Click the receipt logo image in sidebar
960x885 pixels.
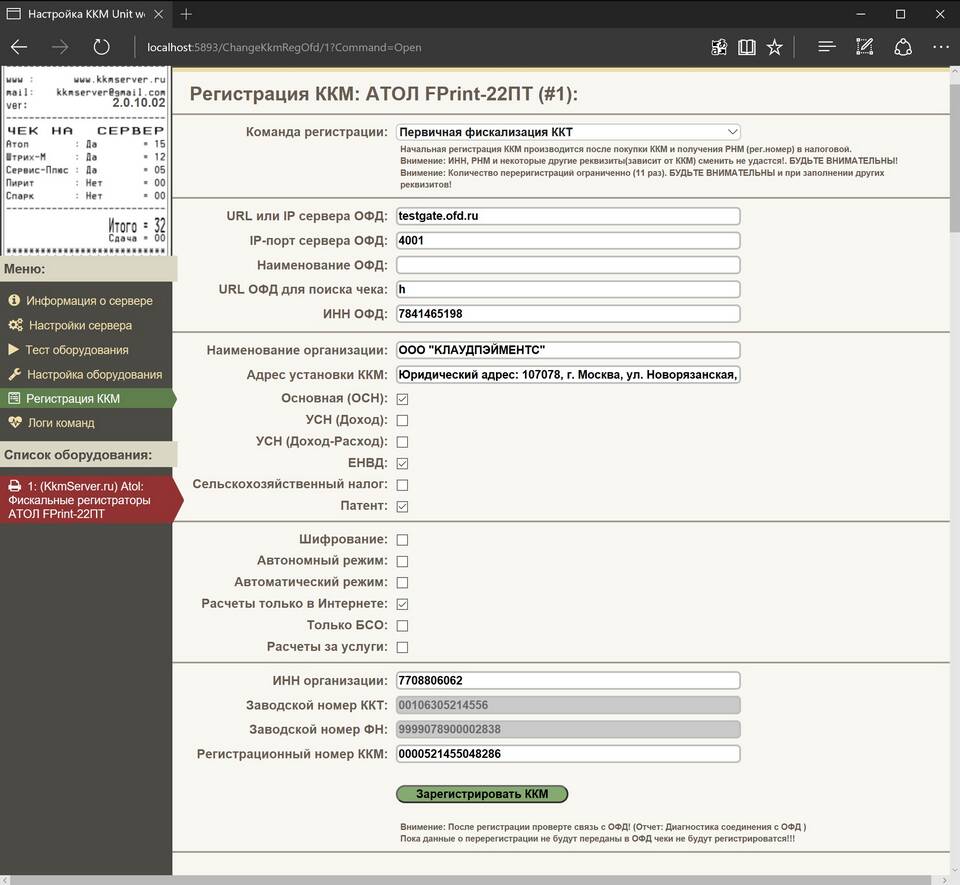(x=86, y=161)
